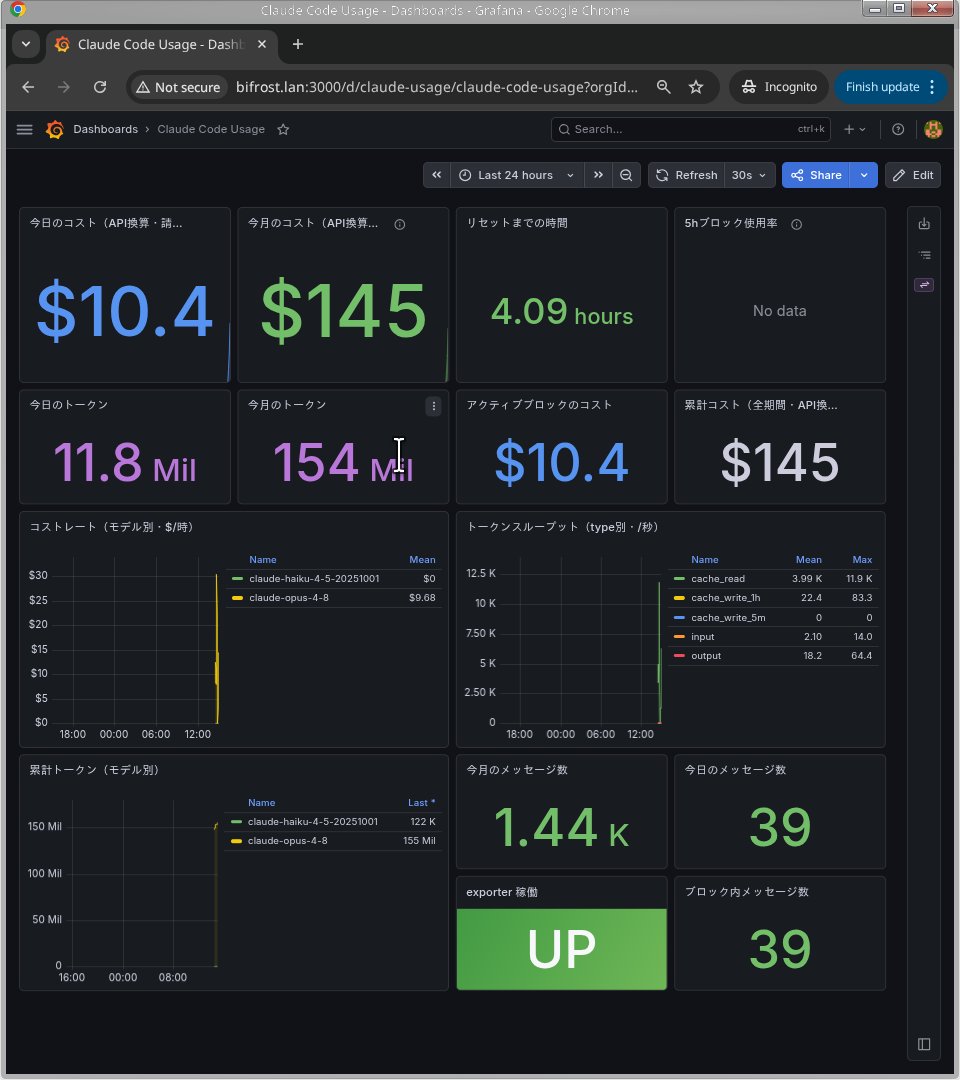
Task: Open the tab search dropdown arrow
Action: tap(26, 44)
